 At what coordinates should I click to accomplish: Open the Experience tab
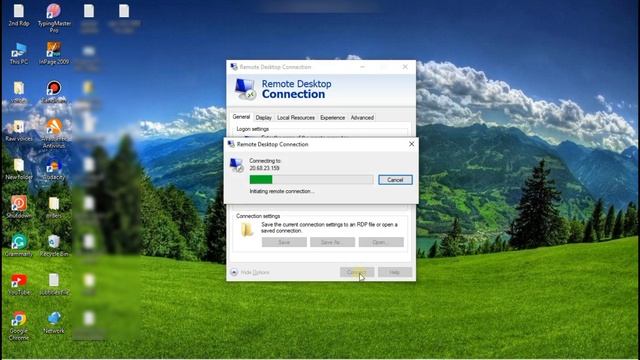(332, 118)
